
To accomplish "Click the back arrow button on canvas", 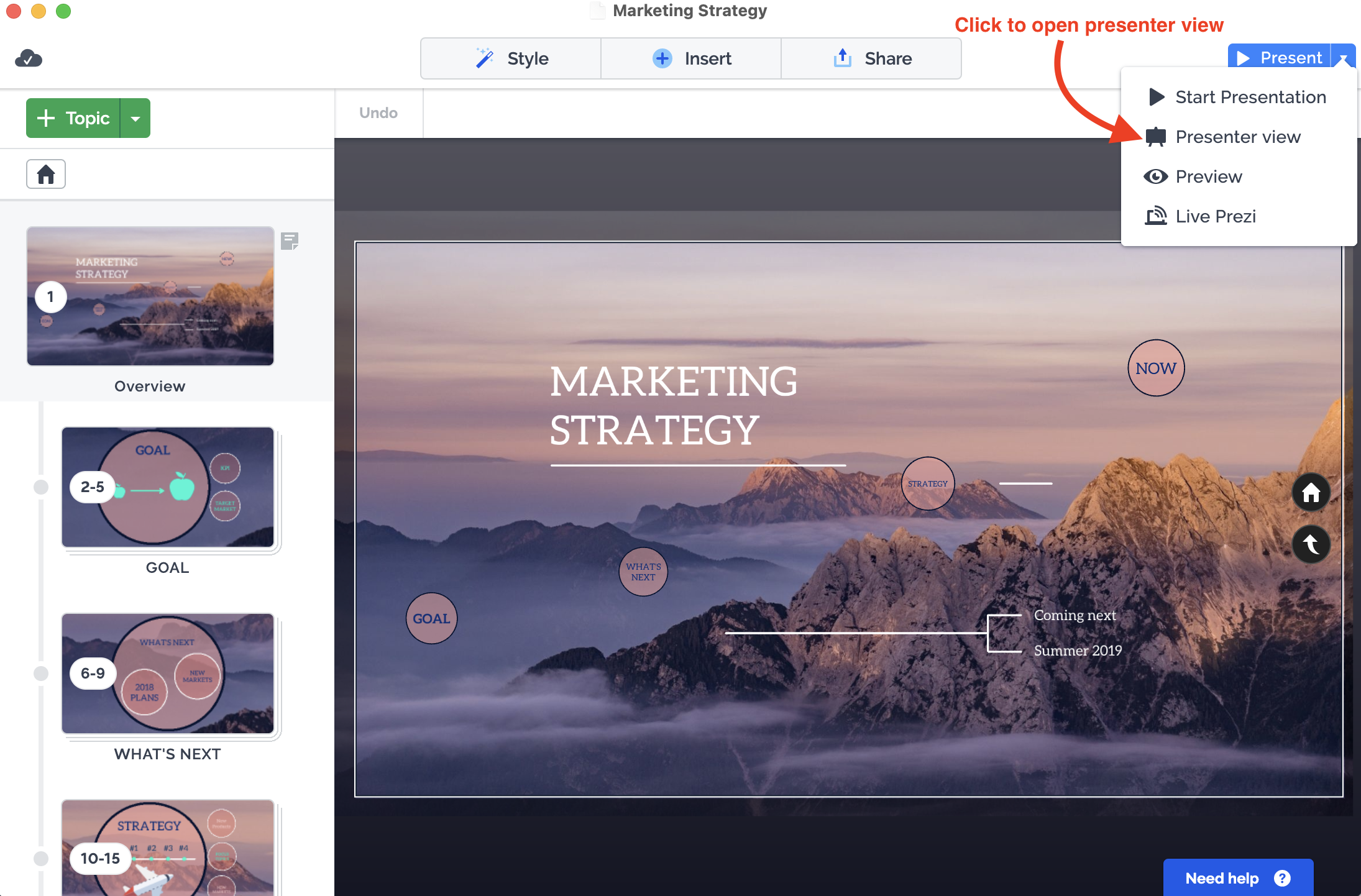I will (x=1311, y=545).
